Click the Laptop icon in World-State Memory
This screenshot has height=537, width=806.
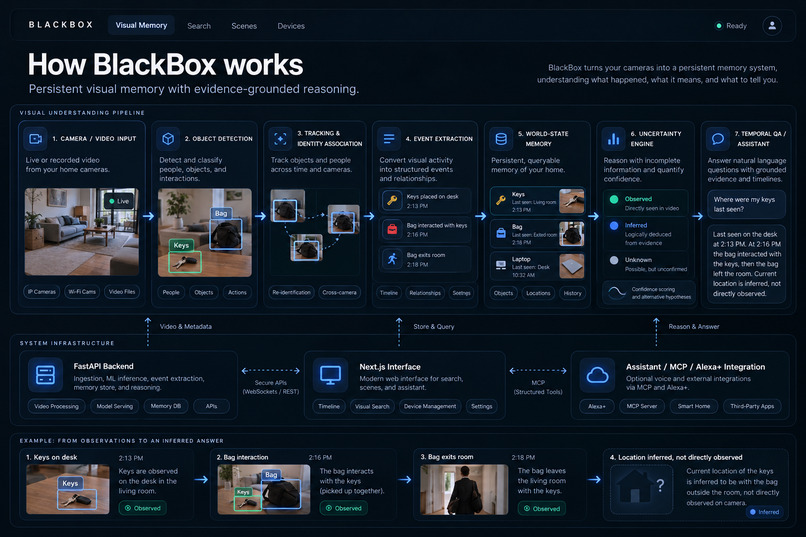click(x=501, y=265)
